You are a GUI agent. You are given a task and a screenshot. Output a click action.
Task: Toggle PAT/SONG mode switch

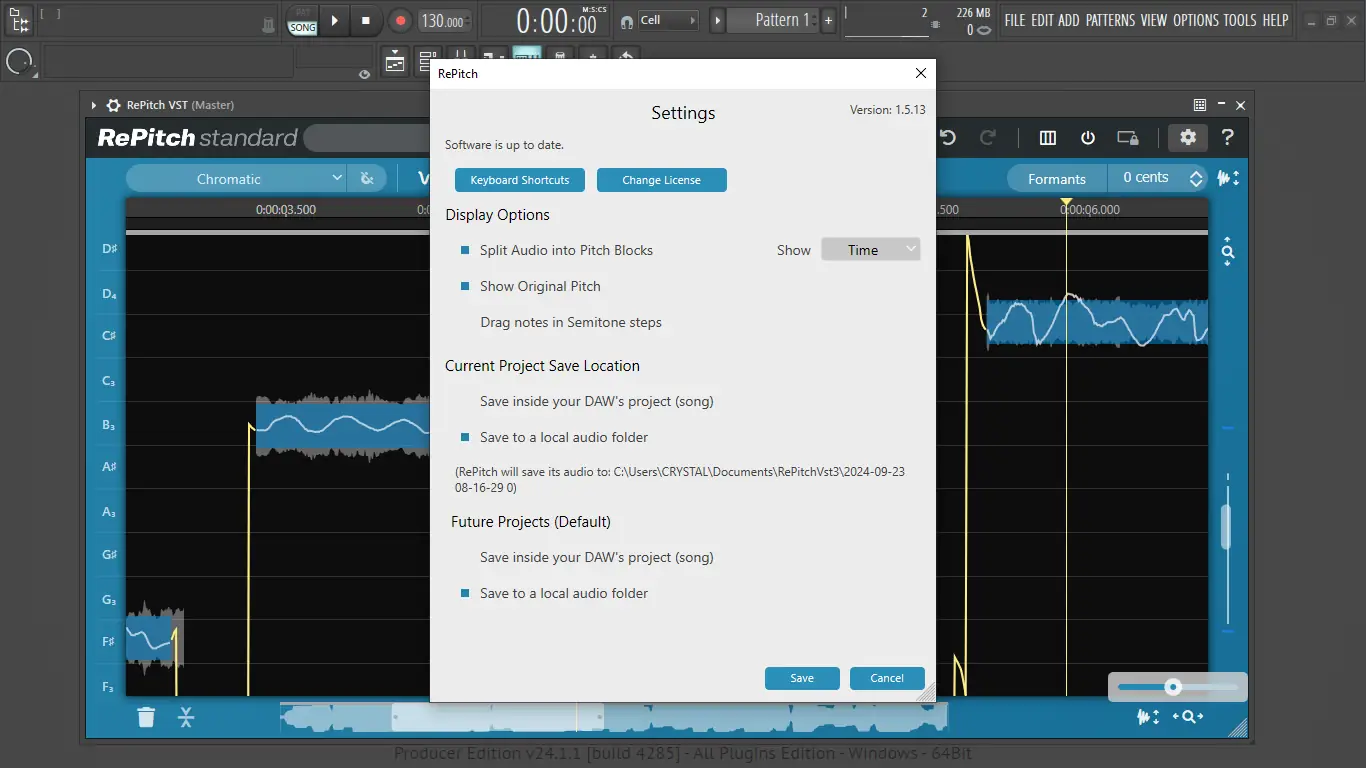[x=302, y=21]
